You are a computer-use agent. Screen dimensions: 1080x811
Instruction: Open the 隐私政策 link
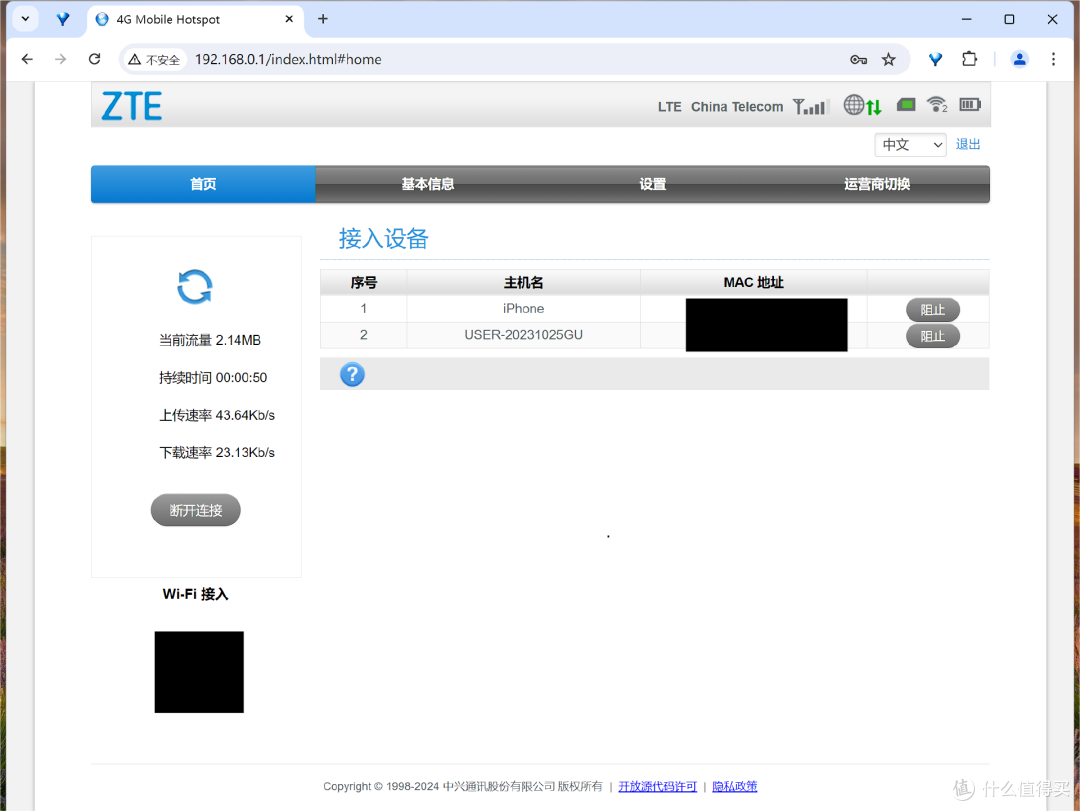point(735,786)
